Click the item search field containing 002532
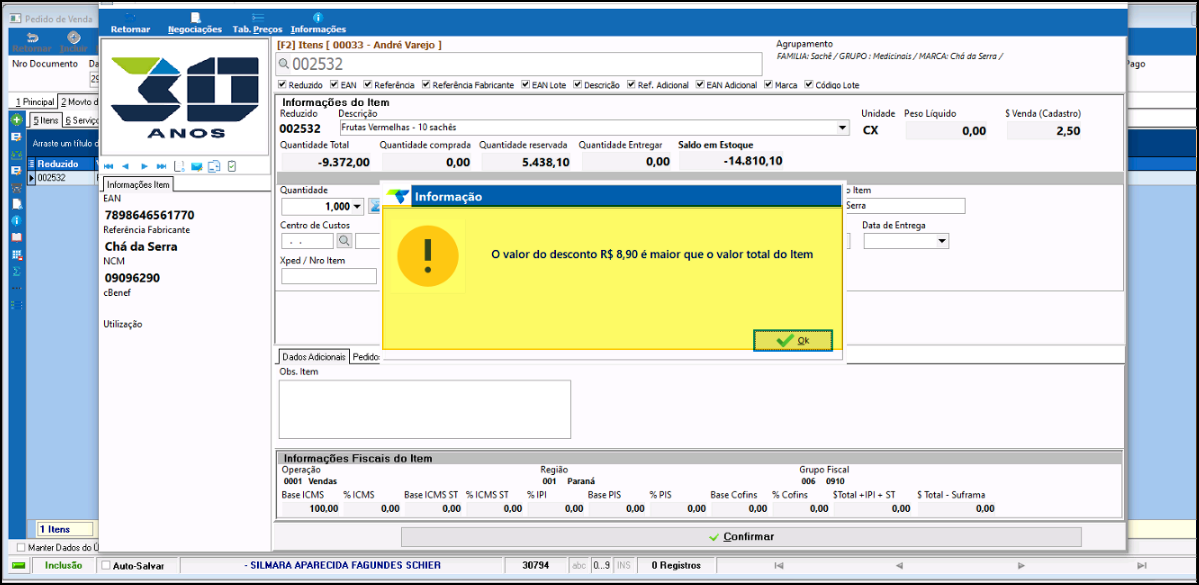The height and width of the screenshot is (585, 1199). 519,64
